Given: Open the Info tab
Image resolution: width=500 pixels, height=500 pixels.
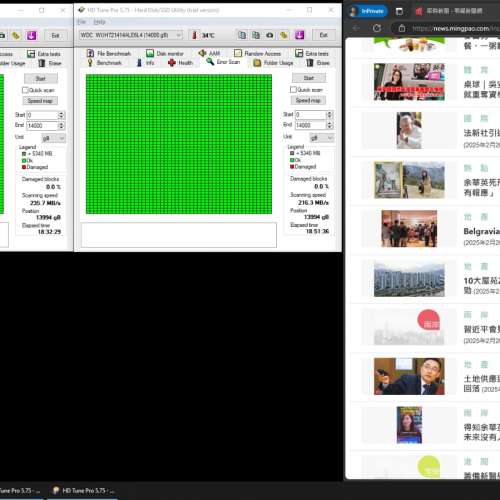Looking at the screenshot, I should [x=146, y=63].
